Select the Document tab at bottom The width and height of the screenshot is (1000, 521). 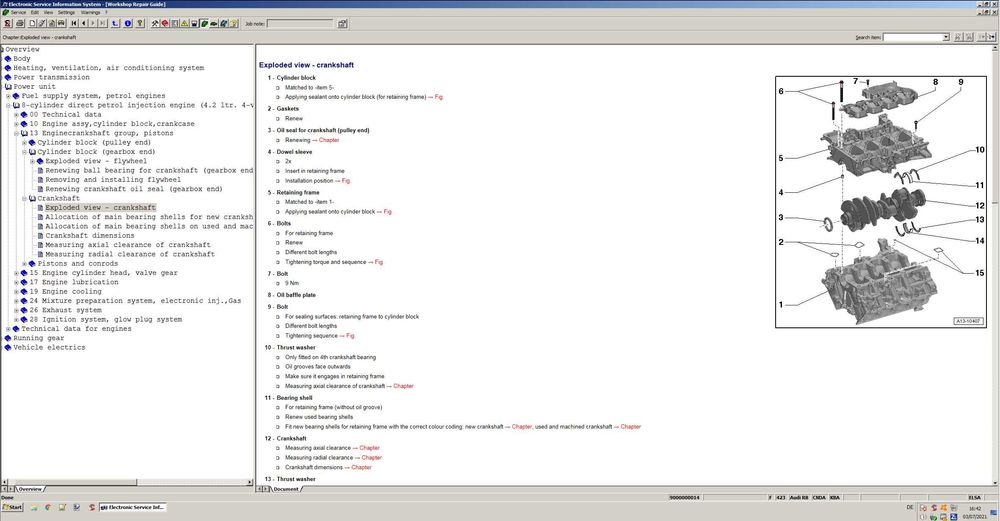tap(286, 489)
